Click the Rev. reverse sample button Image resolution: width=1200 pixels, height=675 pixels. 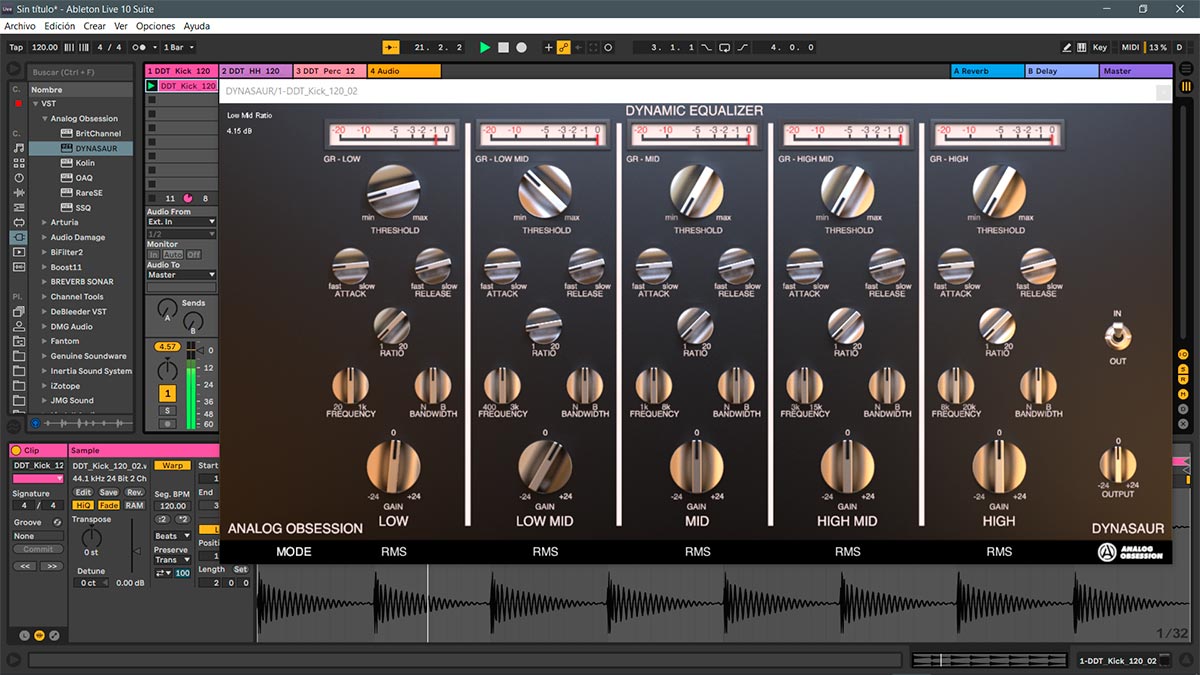133,492
